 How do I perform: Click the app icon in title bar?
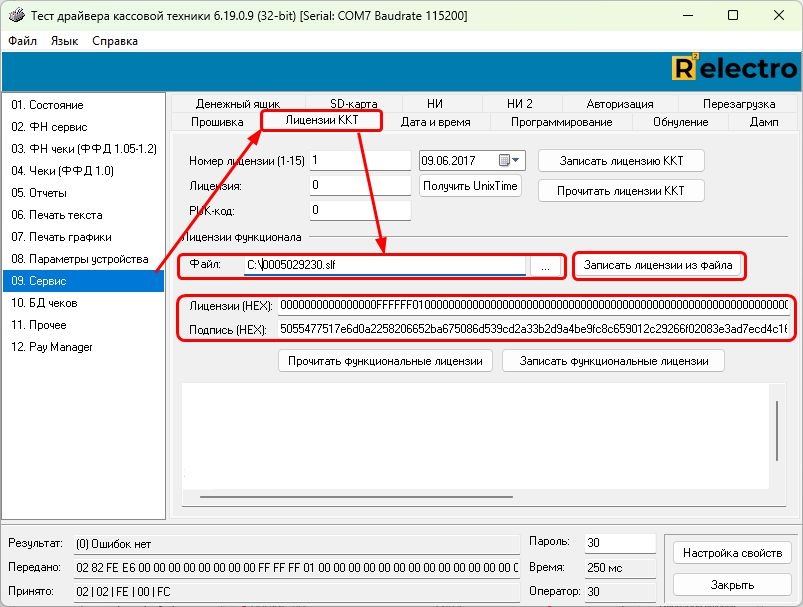[16, 15]
